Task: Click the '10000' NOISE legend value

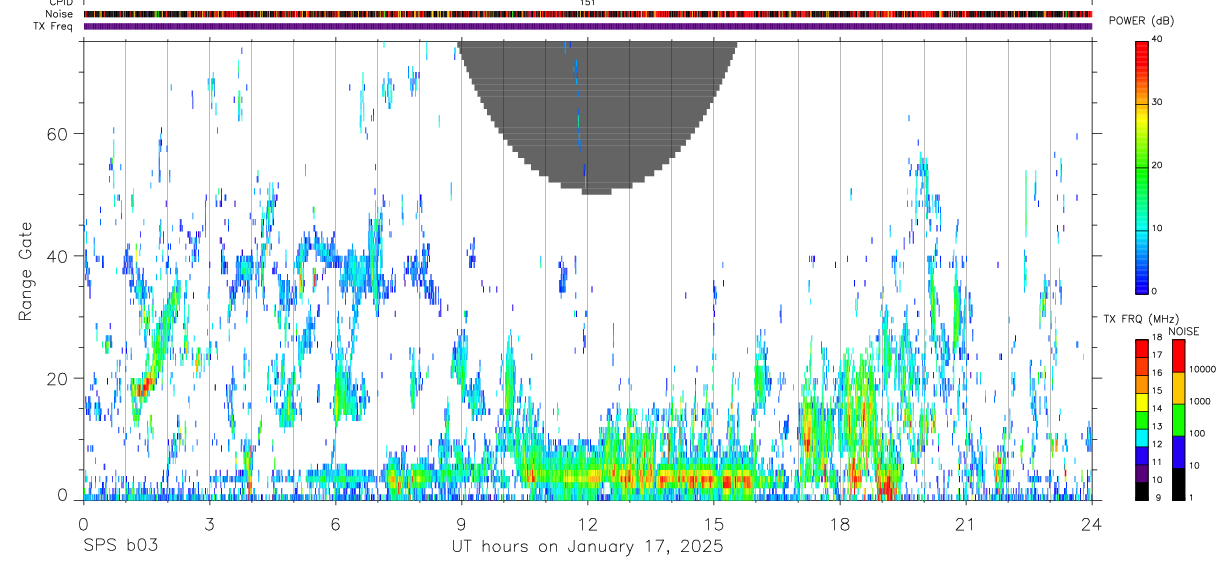Action: click(x=1202, y=369)
